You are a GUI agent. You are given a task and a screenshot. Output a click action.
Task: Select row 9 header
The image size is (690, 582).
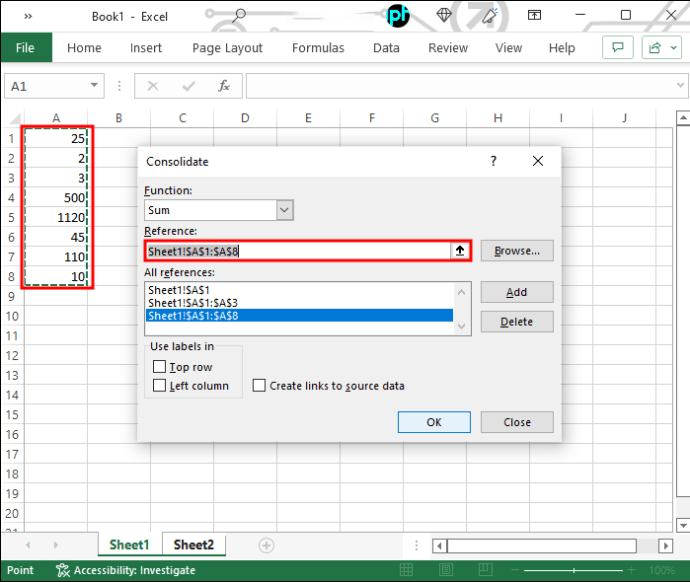12,296
